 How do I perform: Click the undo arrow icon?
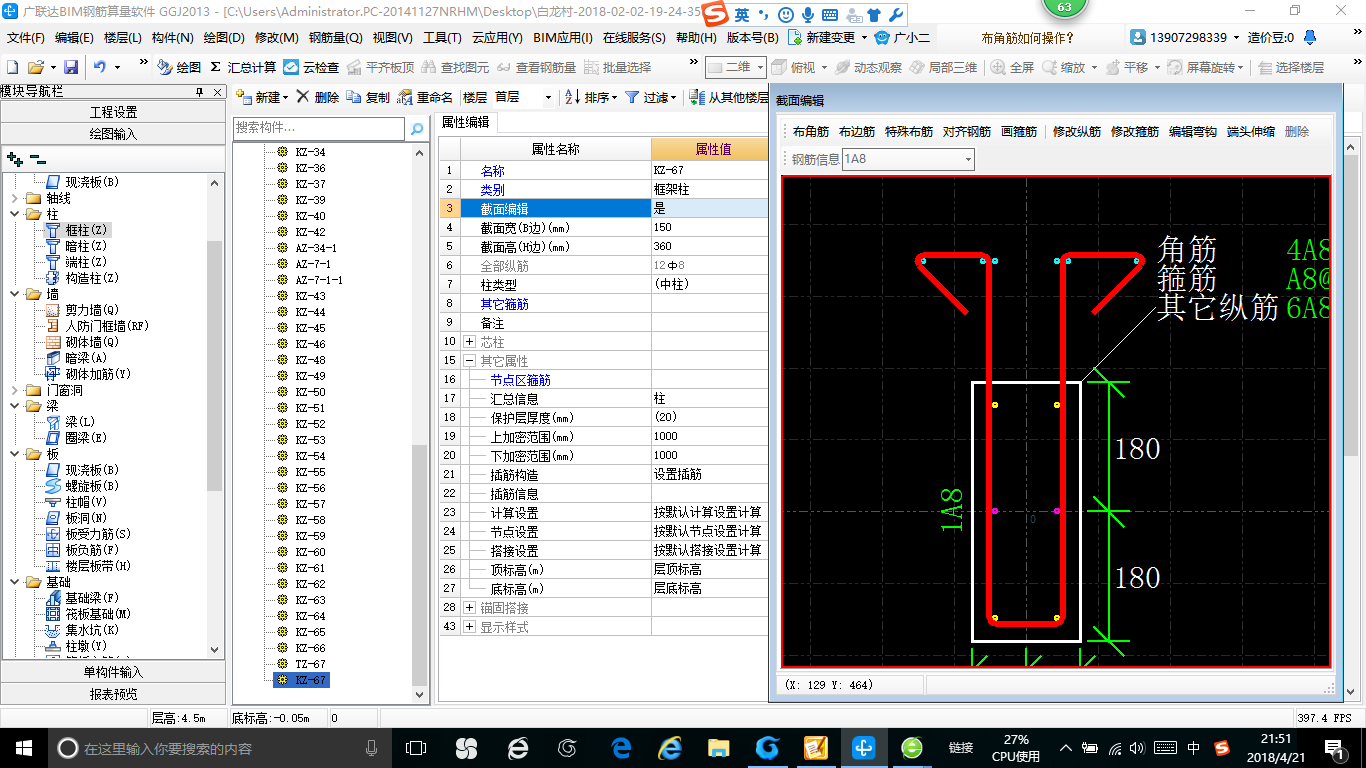point(100,67)
